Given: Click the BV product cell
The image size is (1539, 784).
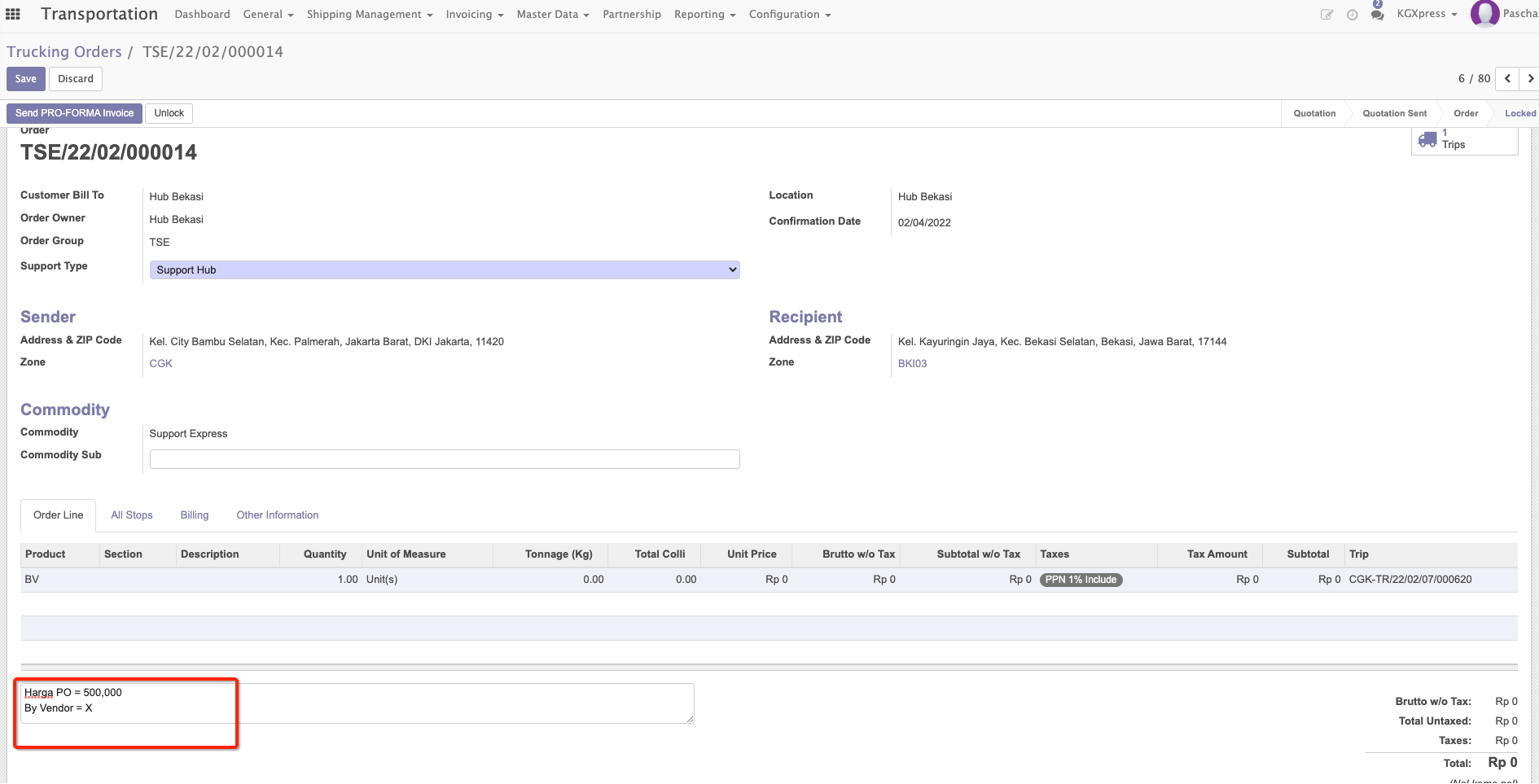Looking at the screenshot, I should coord(59,580).
